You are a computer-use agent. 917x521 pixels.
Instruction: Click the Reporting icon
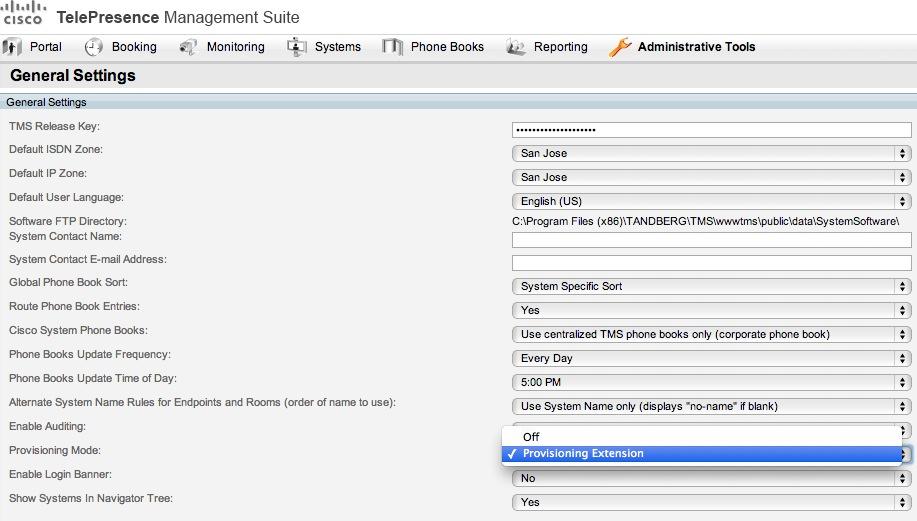tap(515, 47)
